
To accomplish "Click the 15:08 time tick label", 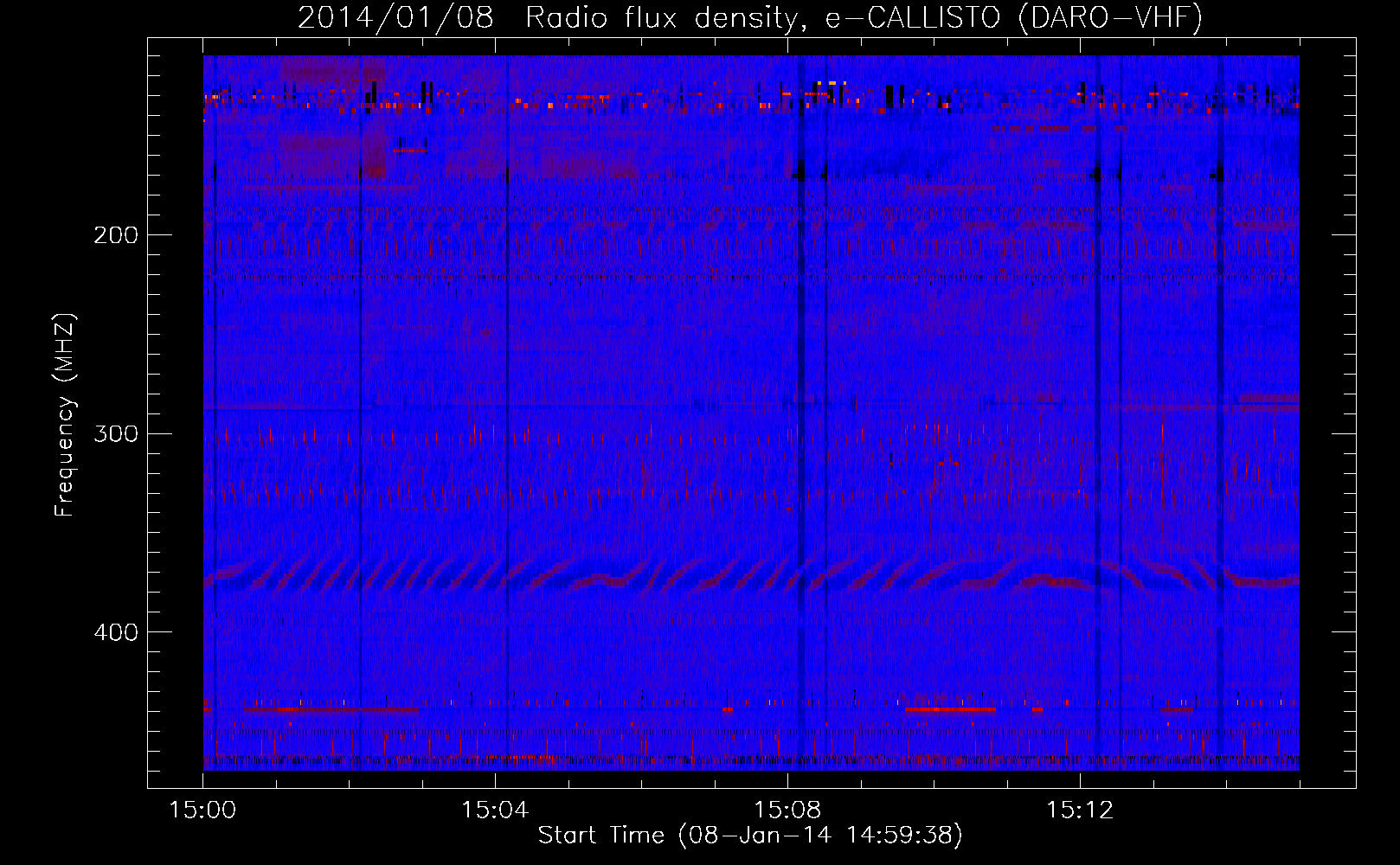I will [787, 811].
